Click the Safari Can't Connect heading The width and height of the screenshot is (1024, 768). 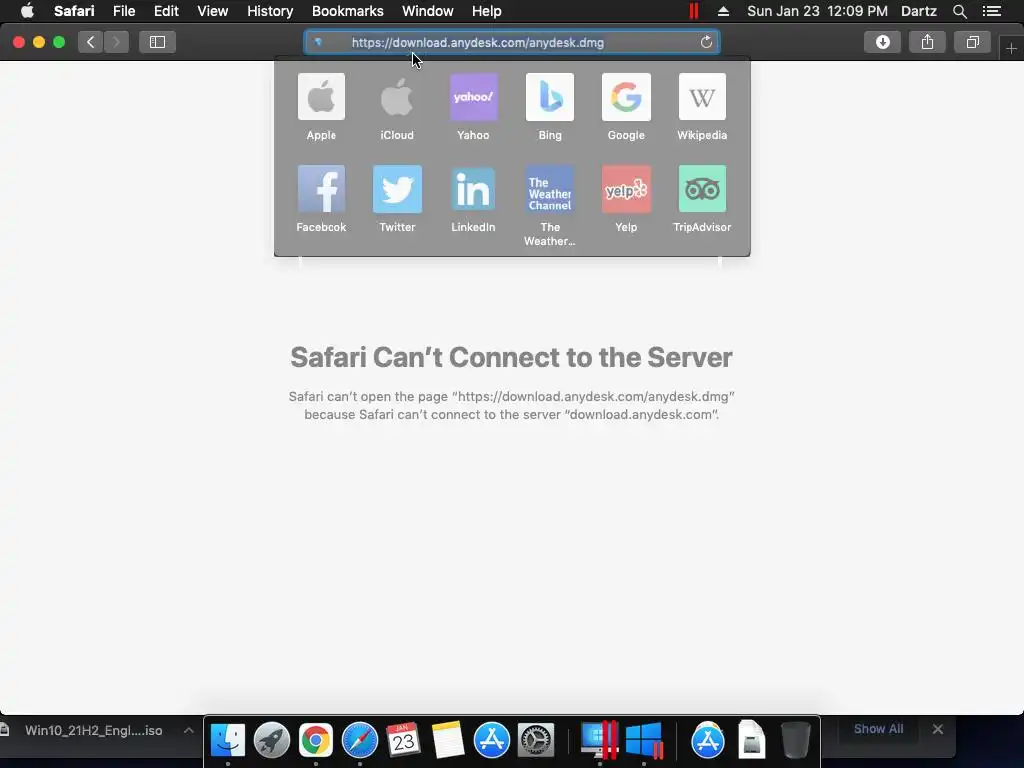[511, 357]
